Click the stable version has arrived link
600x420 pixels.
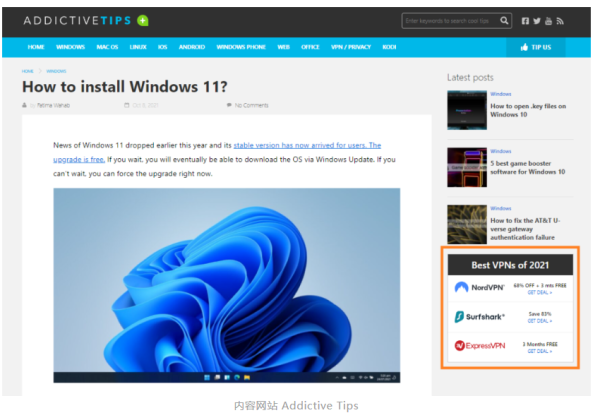click(x=307, y=145)
